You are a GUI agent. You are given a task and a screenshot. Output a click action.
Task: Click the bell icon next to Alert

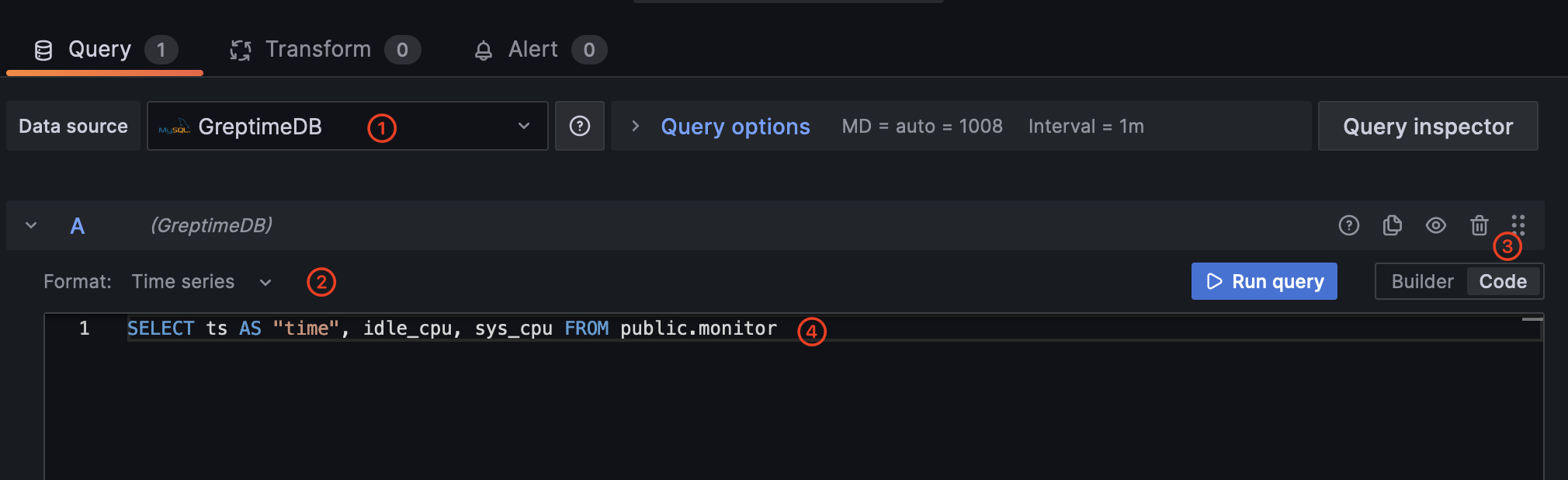click(484, 49)
